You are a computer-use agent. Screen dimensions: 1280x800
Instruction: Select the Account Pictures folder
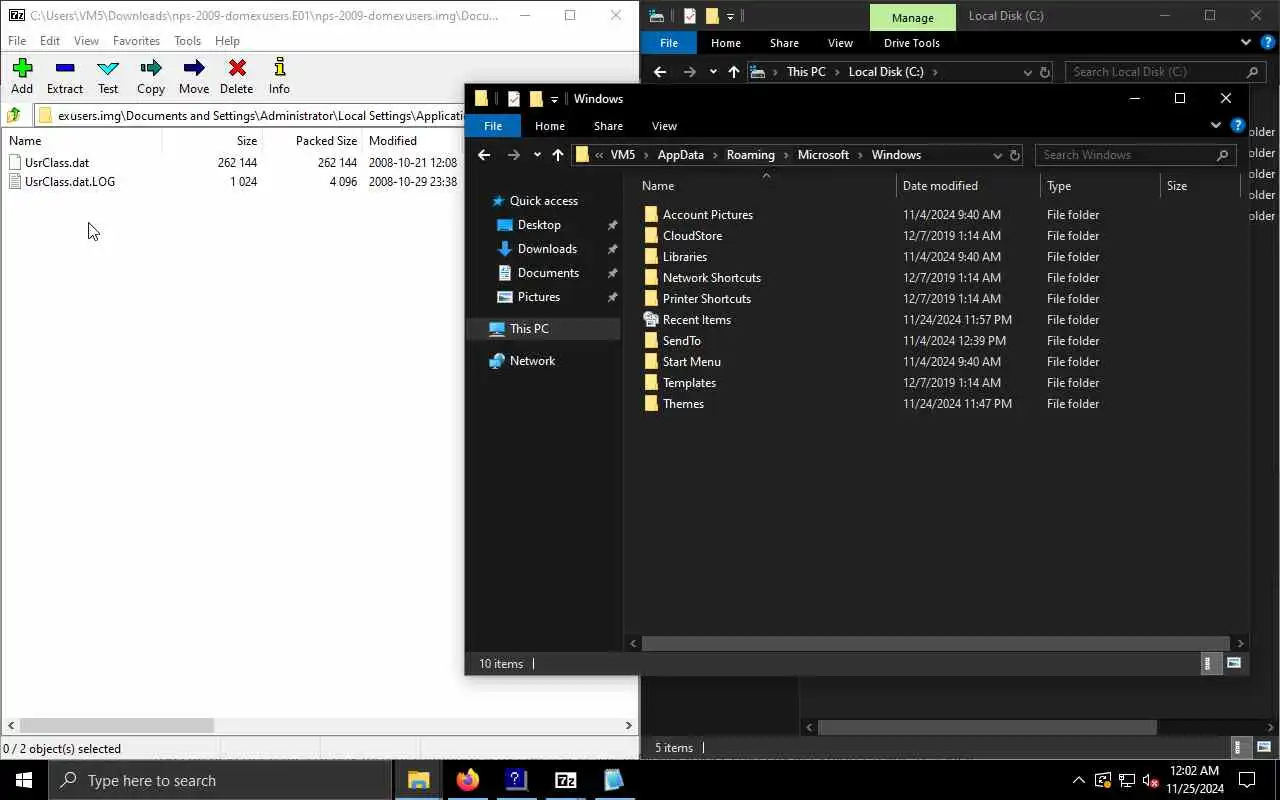pyautogui.click(x=707, y=215)
